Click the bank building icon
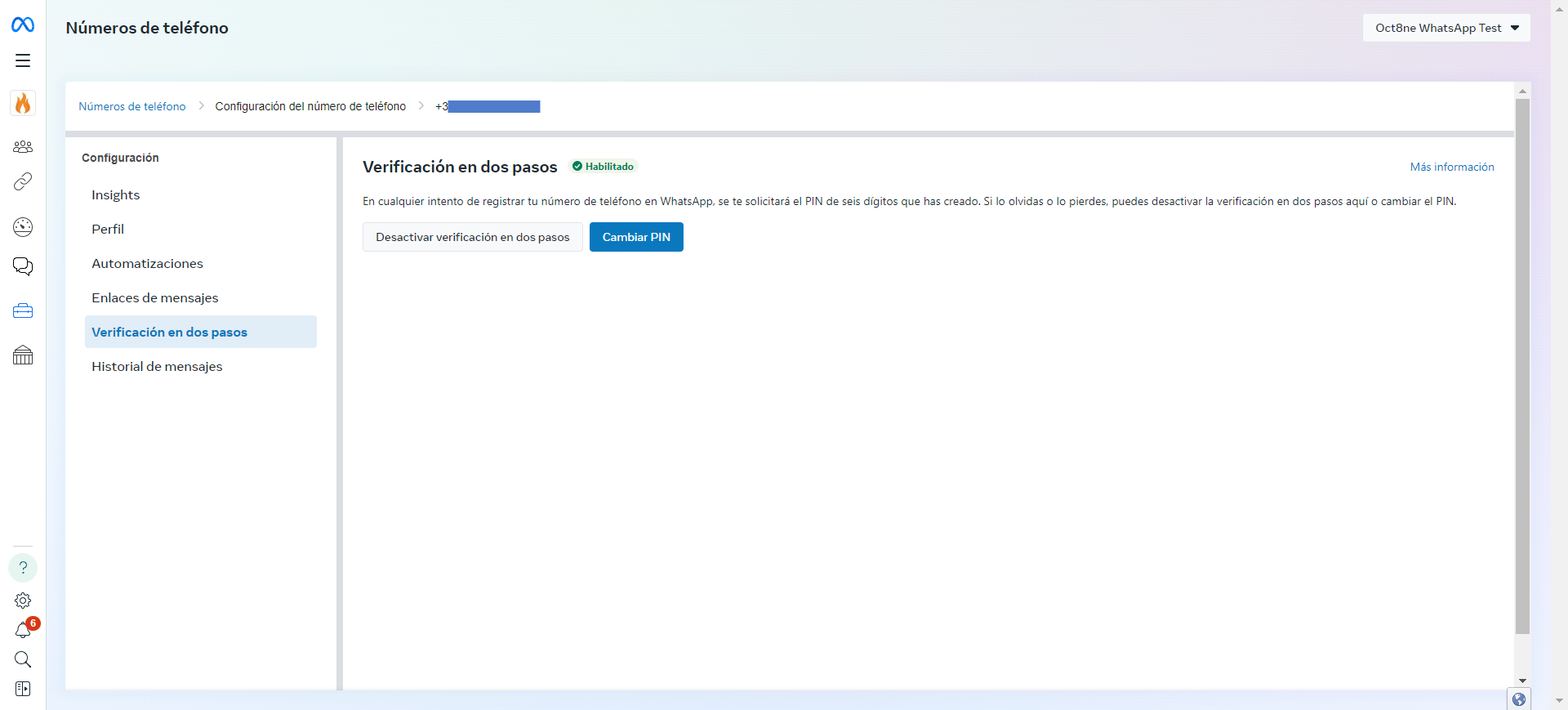The image size is (1568, 710). coord(23,355)
